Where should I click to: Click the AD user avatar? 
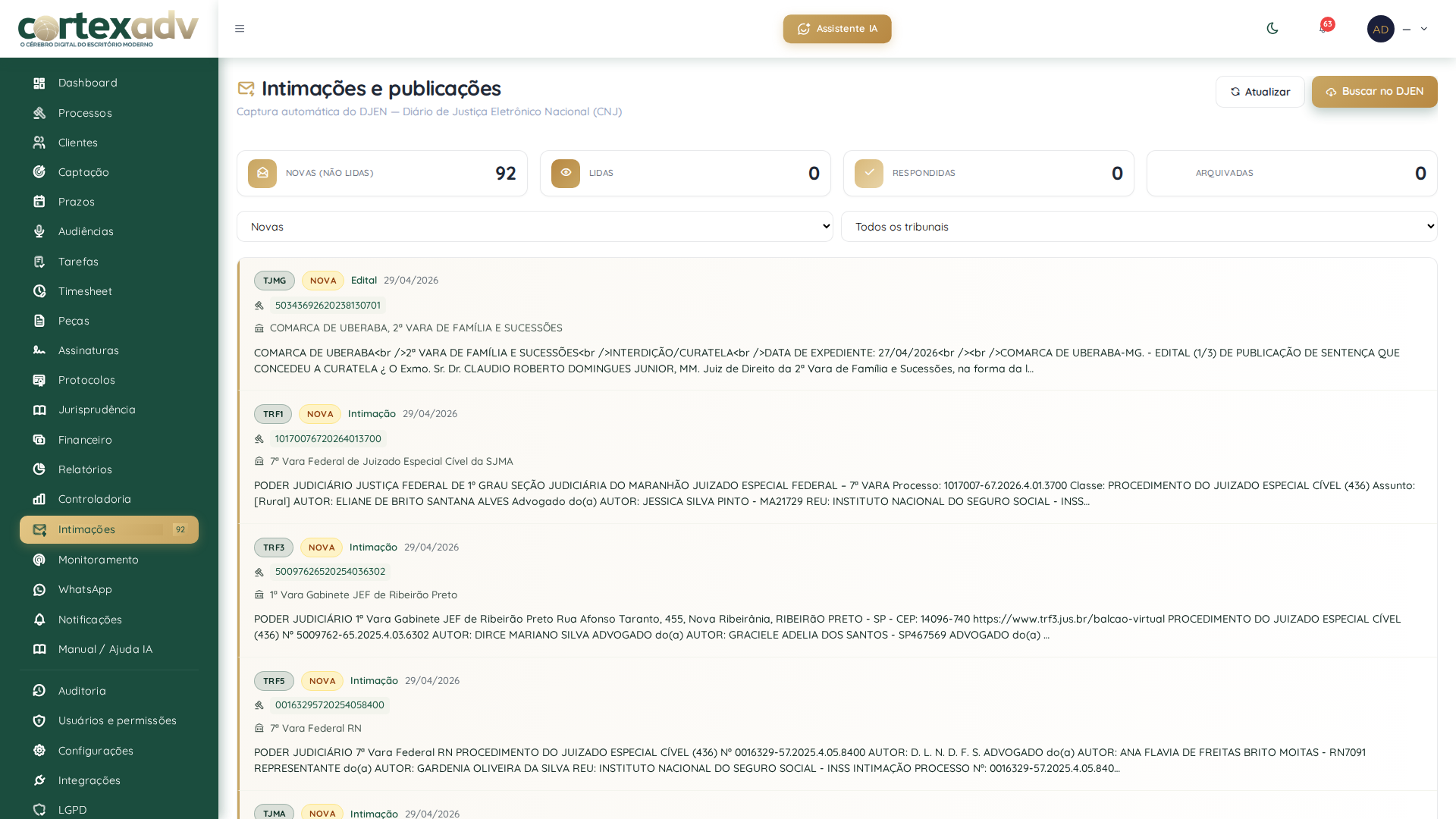(x=1380, y=29)
